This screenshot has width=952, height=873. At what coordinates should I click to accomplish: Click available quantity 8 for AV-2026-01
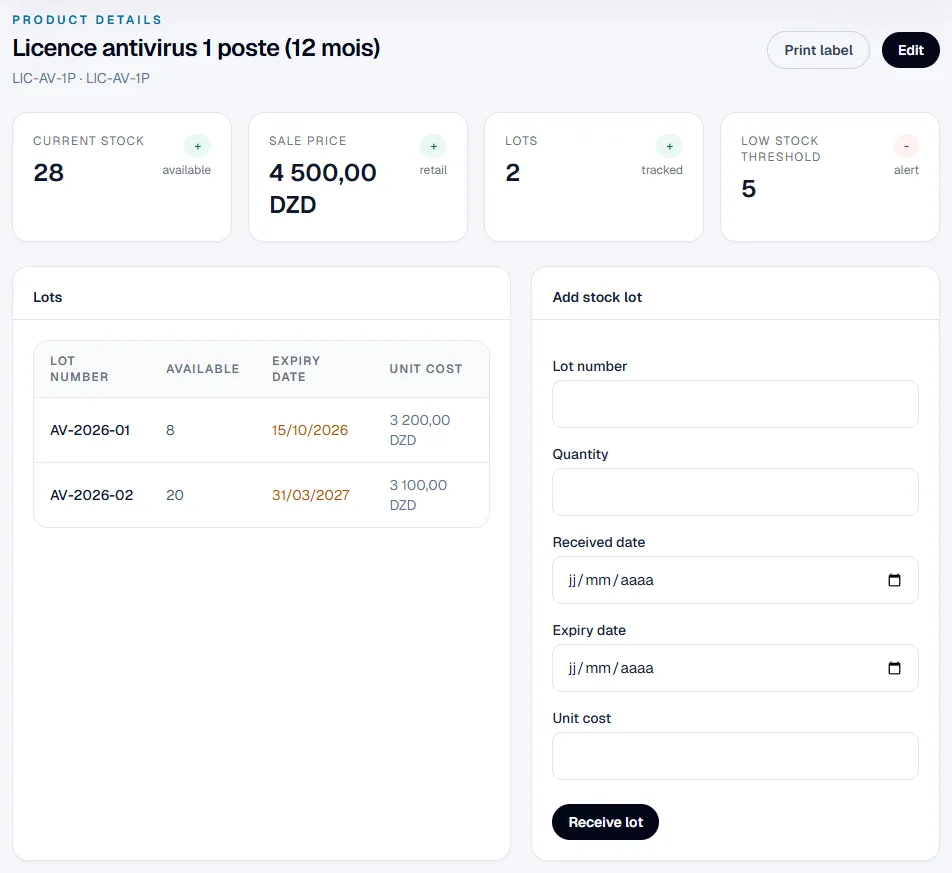click(x=170, y=430)
